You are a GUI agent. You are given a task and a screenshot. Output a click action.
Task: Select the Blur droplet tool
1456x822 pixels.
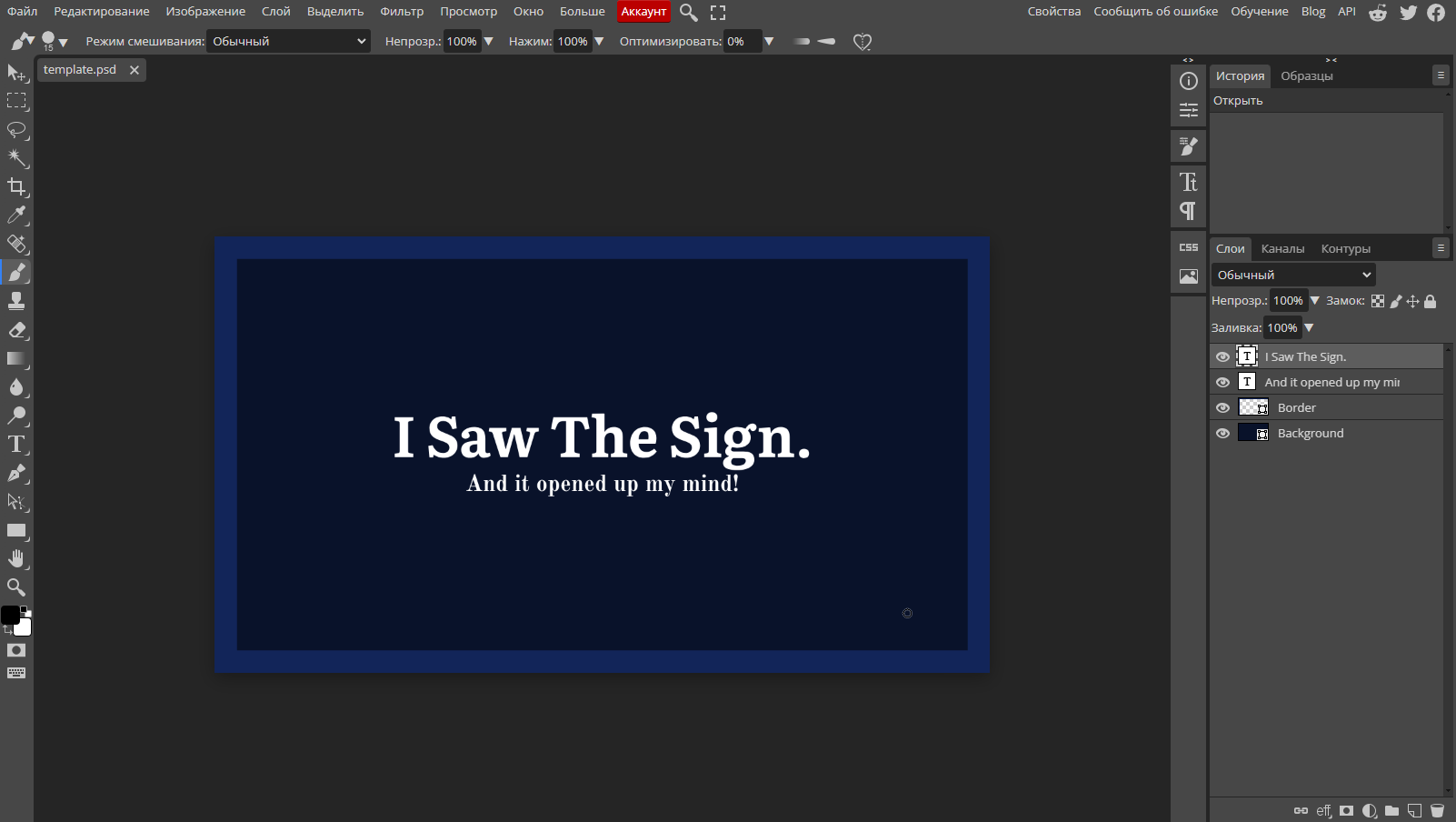pos(16,387)
